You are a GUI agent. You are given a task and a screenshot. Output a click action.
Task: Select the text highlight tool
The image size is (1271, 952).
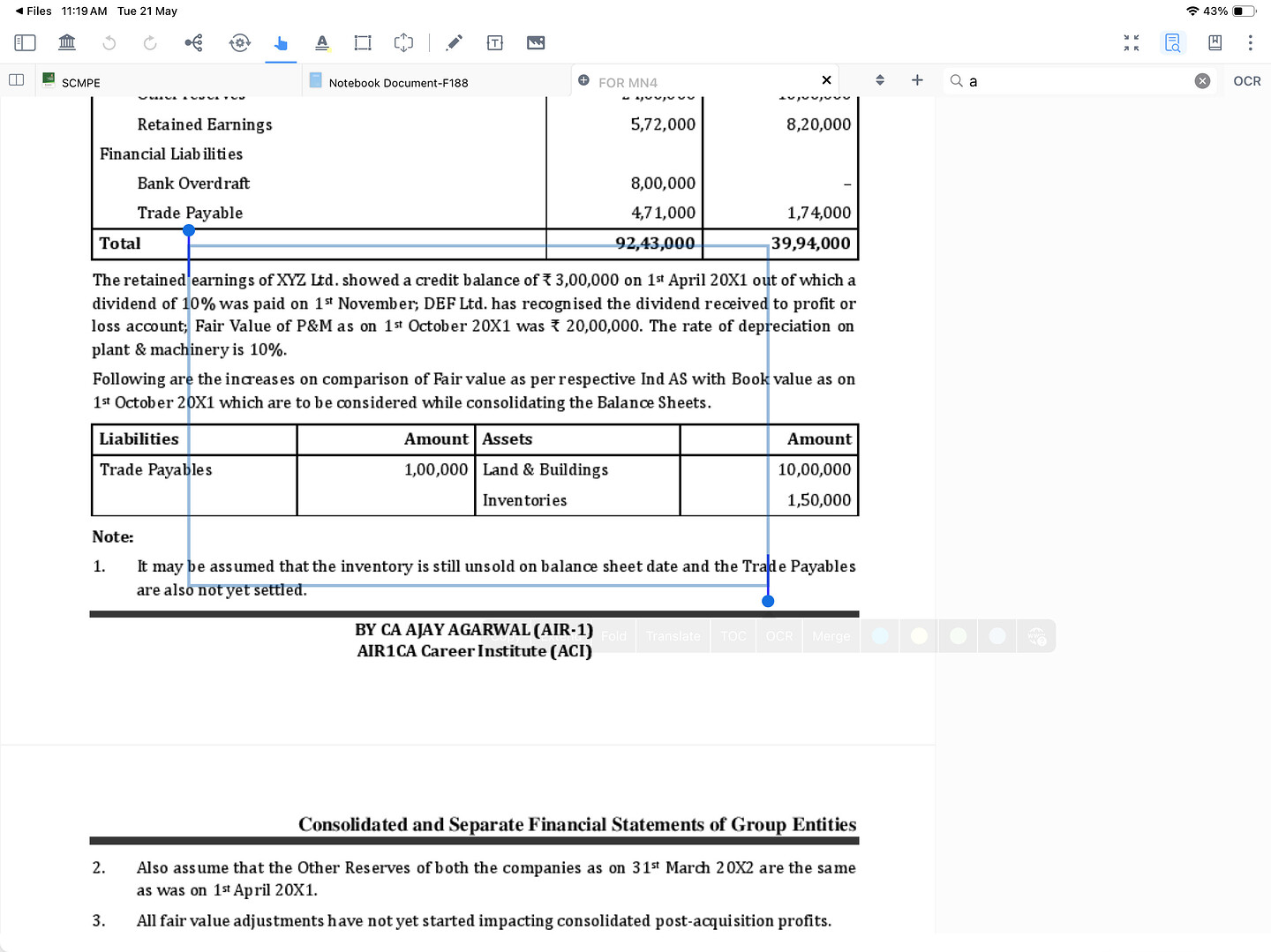(x=322, y=42)
